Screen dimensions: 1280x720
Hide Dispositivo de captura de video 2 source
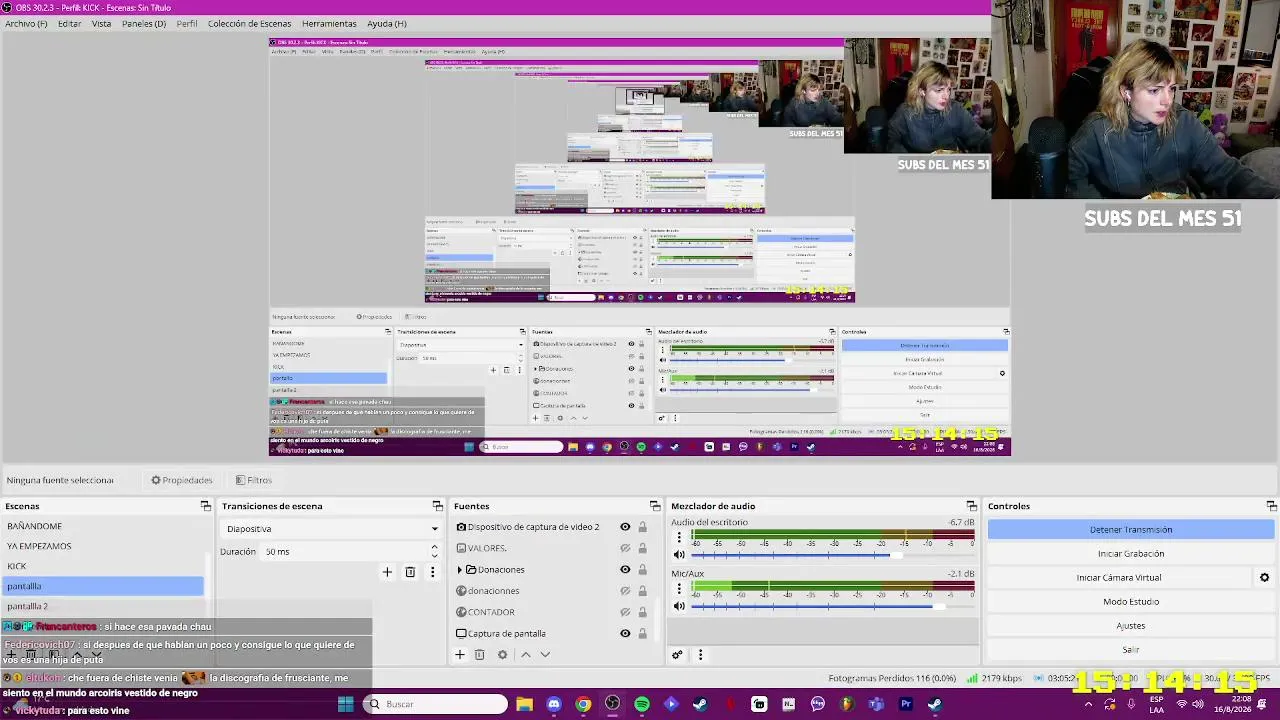click(625, 527)
